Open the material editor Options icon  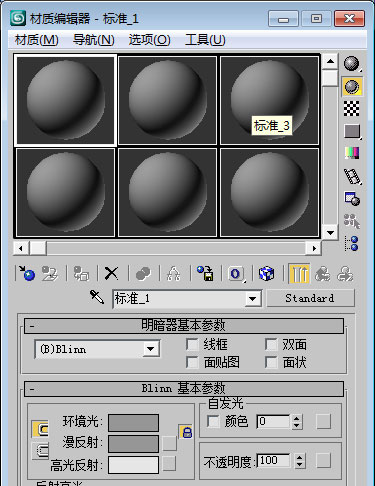pos(352,199)
